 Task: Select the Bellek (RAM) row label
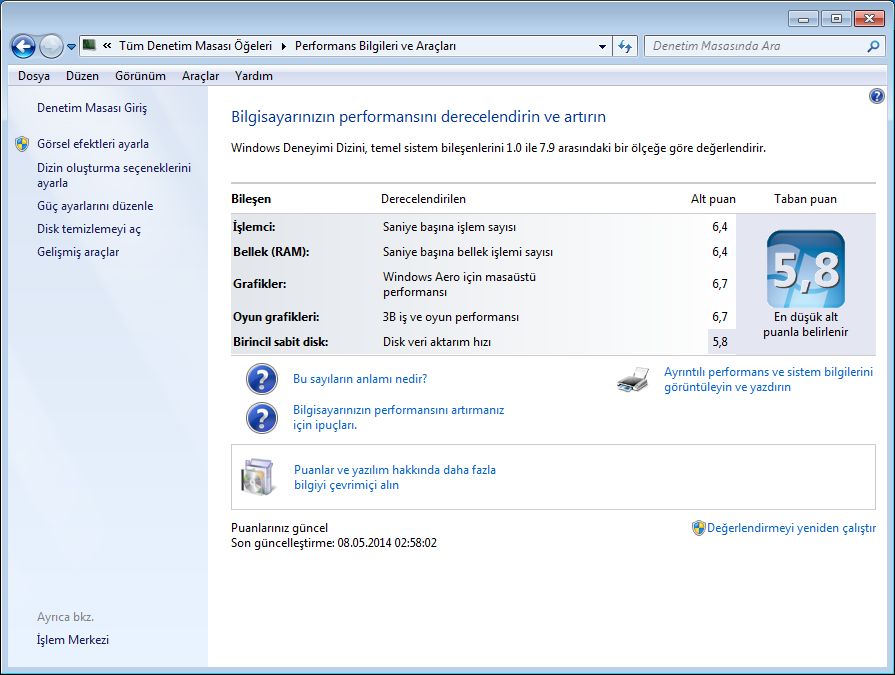tap(271, 252)
